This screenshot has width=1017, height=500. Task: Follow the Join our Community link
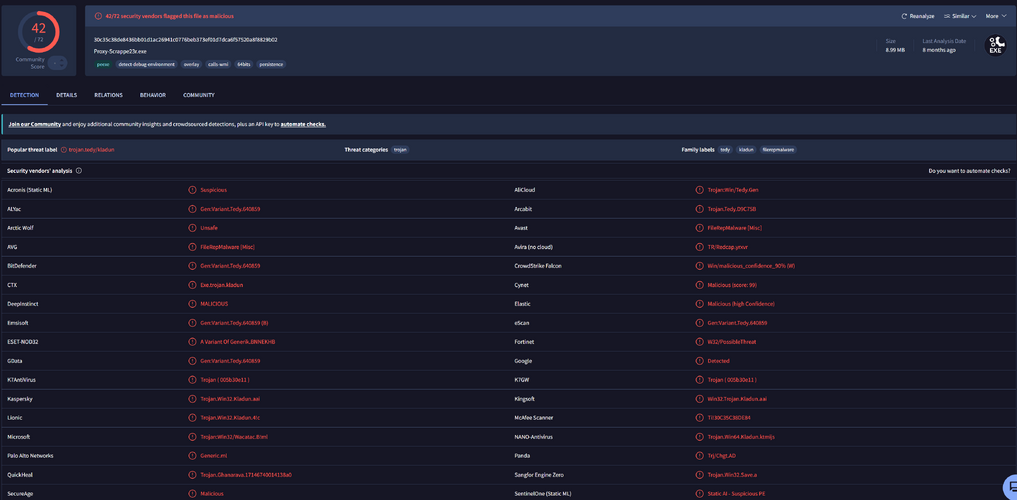[35, 124]
